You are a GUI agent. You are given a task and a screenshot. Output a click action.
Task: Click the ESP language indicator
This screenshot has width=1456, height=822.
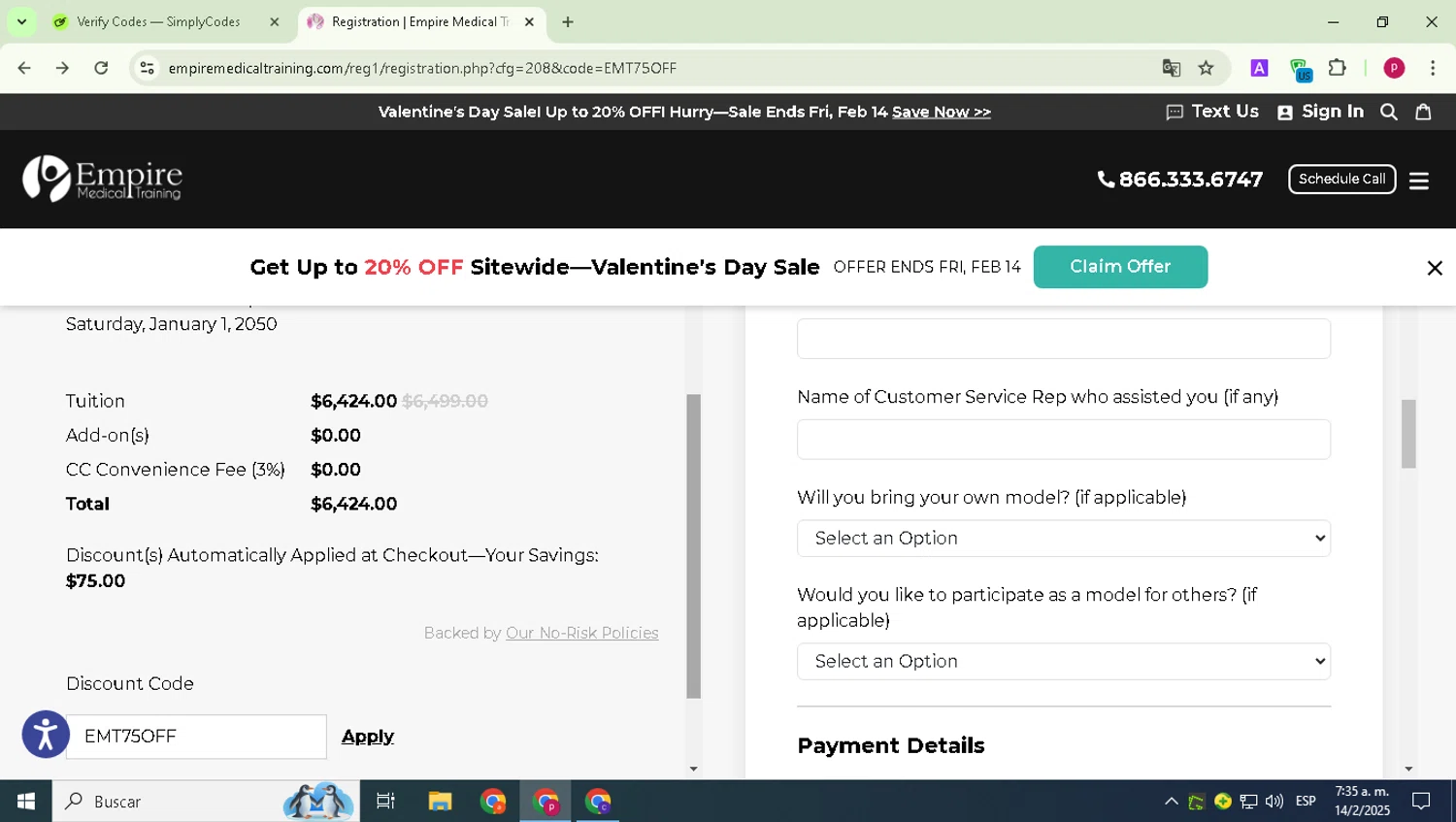tap(1306, 802)
